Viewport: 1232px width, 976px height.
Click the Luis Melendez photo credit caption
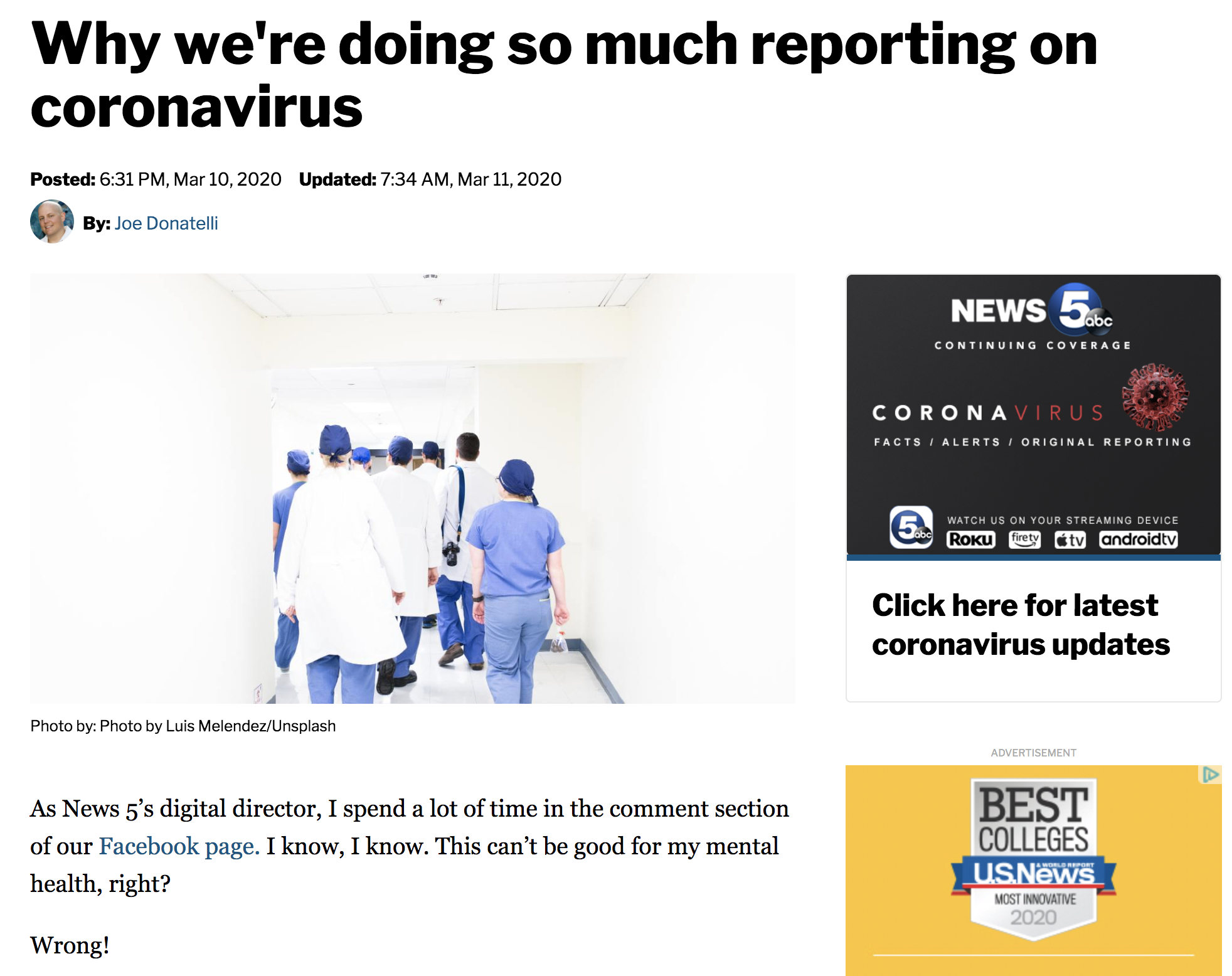pos(183,726)
